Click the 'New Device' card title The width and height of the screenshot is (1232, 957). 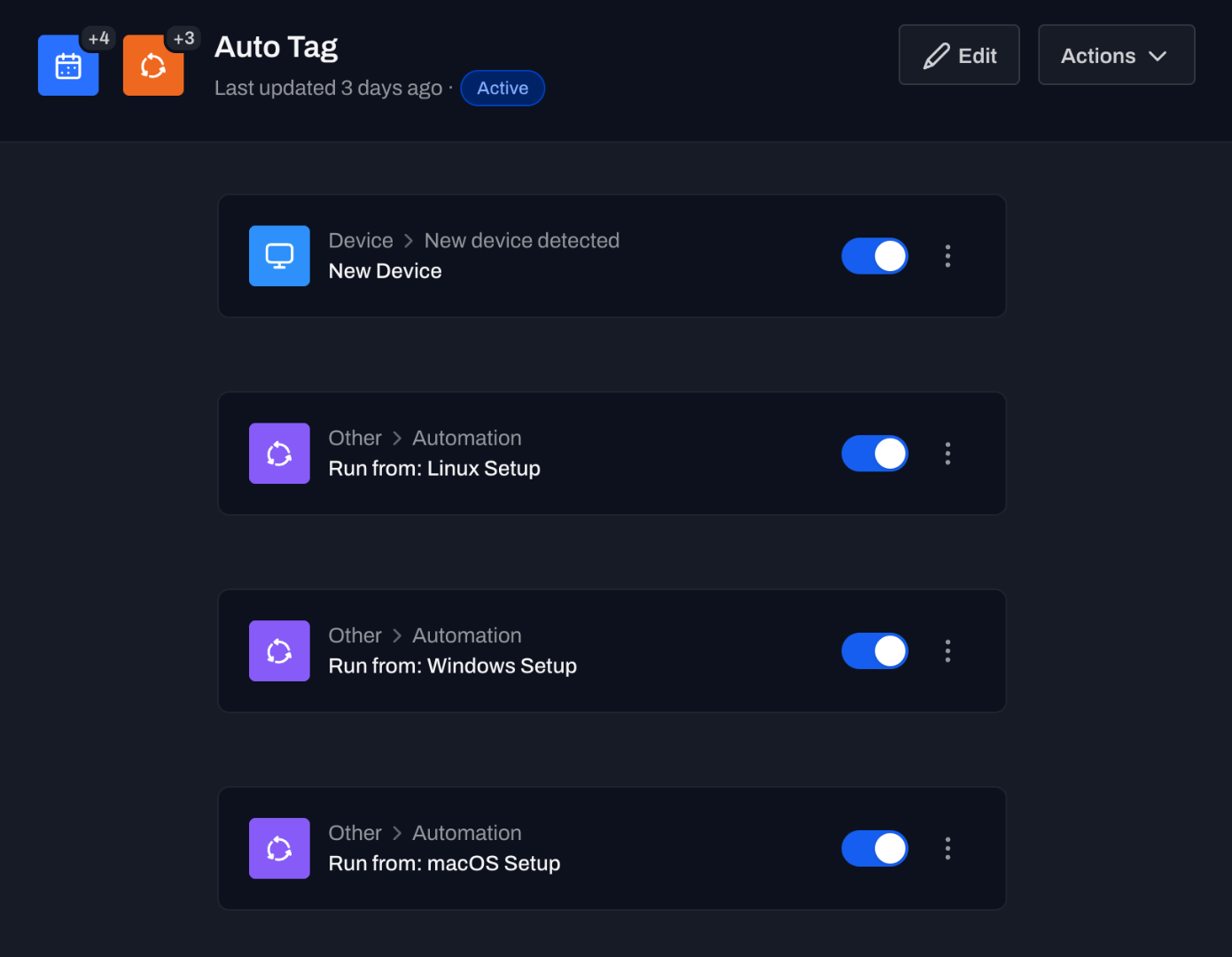coord(385,271)
